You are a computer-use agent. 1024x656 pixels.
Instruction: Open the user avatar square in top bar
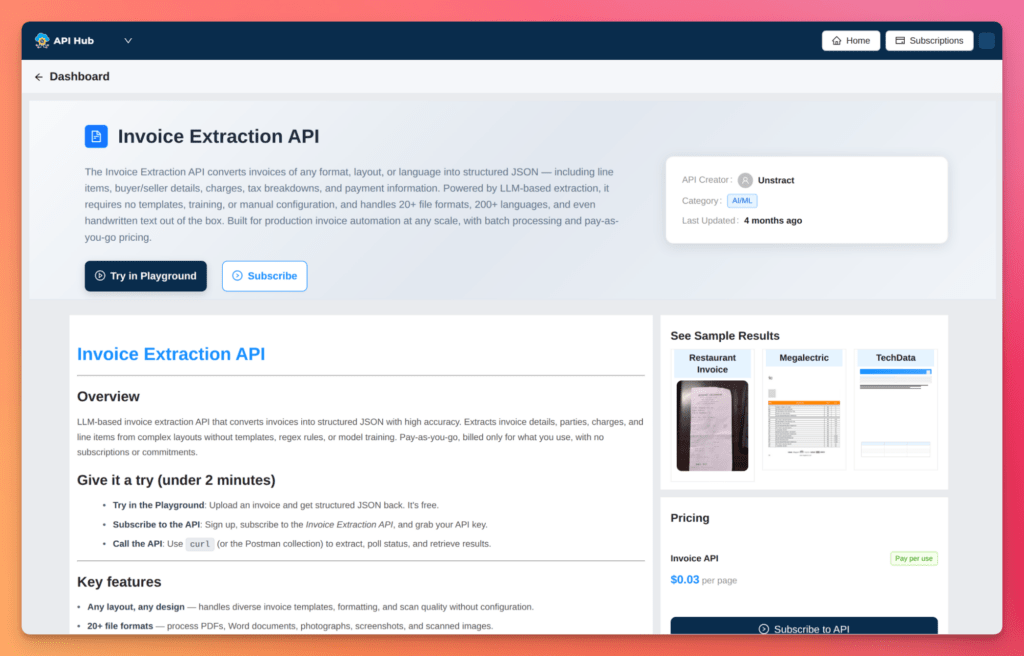[987, 41]
